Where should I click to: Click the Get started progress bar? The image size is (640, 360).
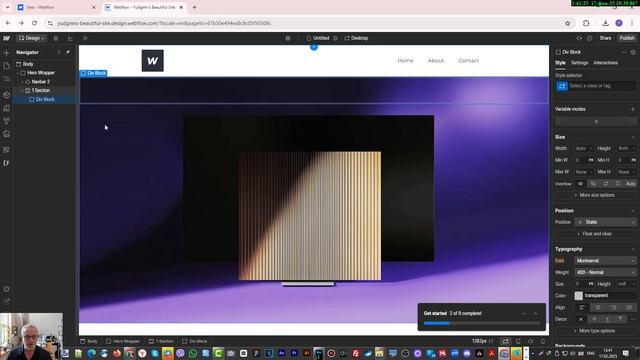click(x=482, y=323)
